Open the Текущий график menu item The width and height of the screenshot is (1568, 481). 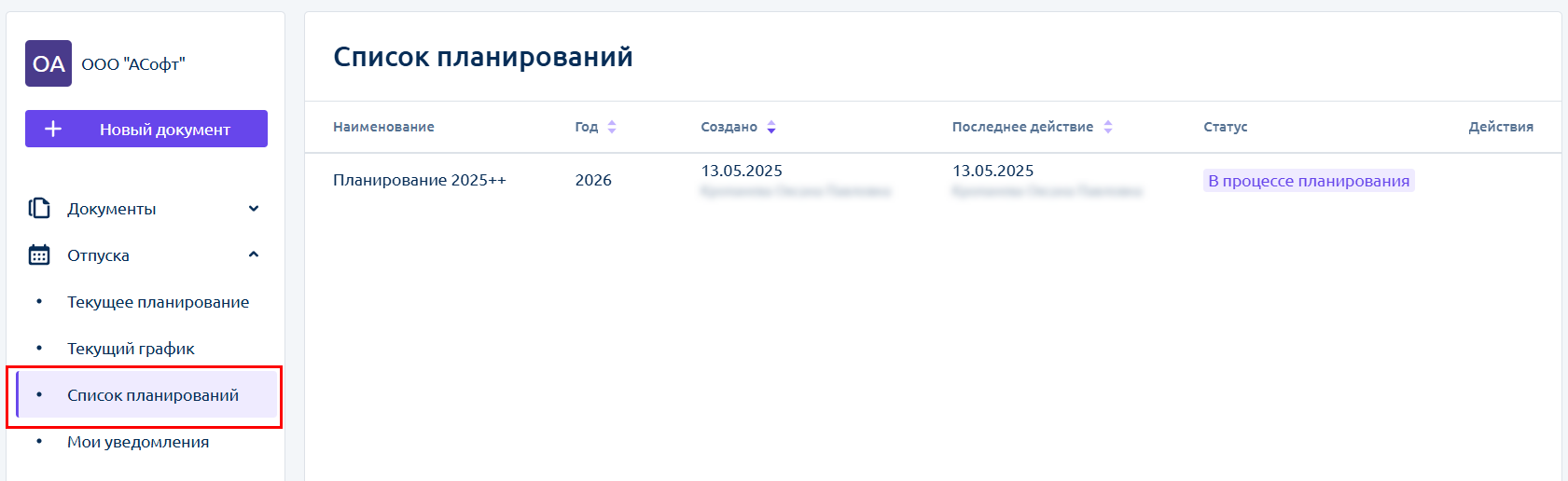(x=131, y=349)
